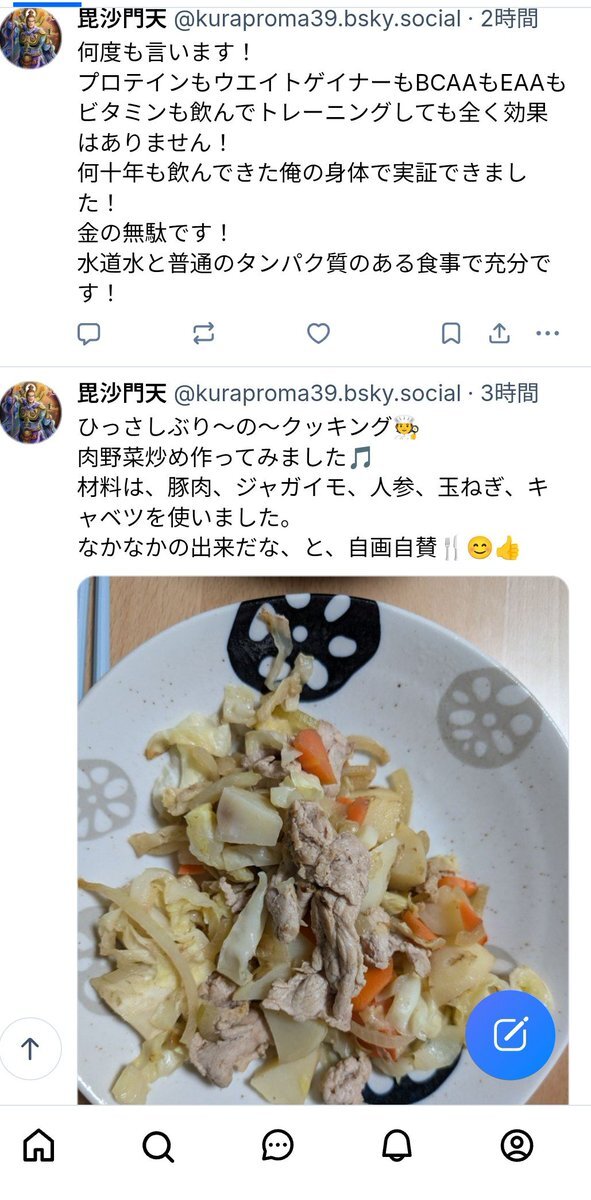Viewport: 591px width, 1200px height.
Task: Bookmark the first post
Action: coord(451,333)
